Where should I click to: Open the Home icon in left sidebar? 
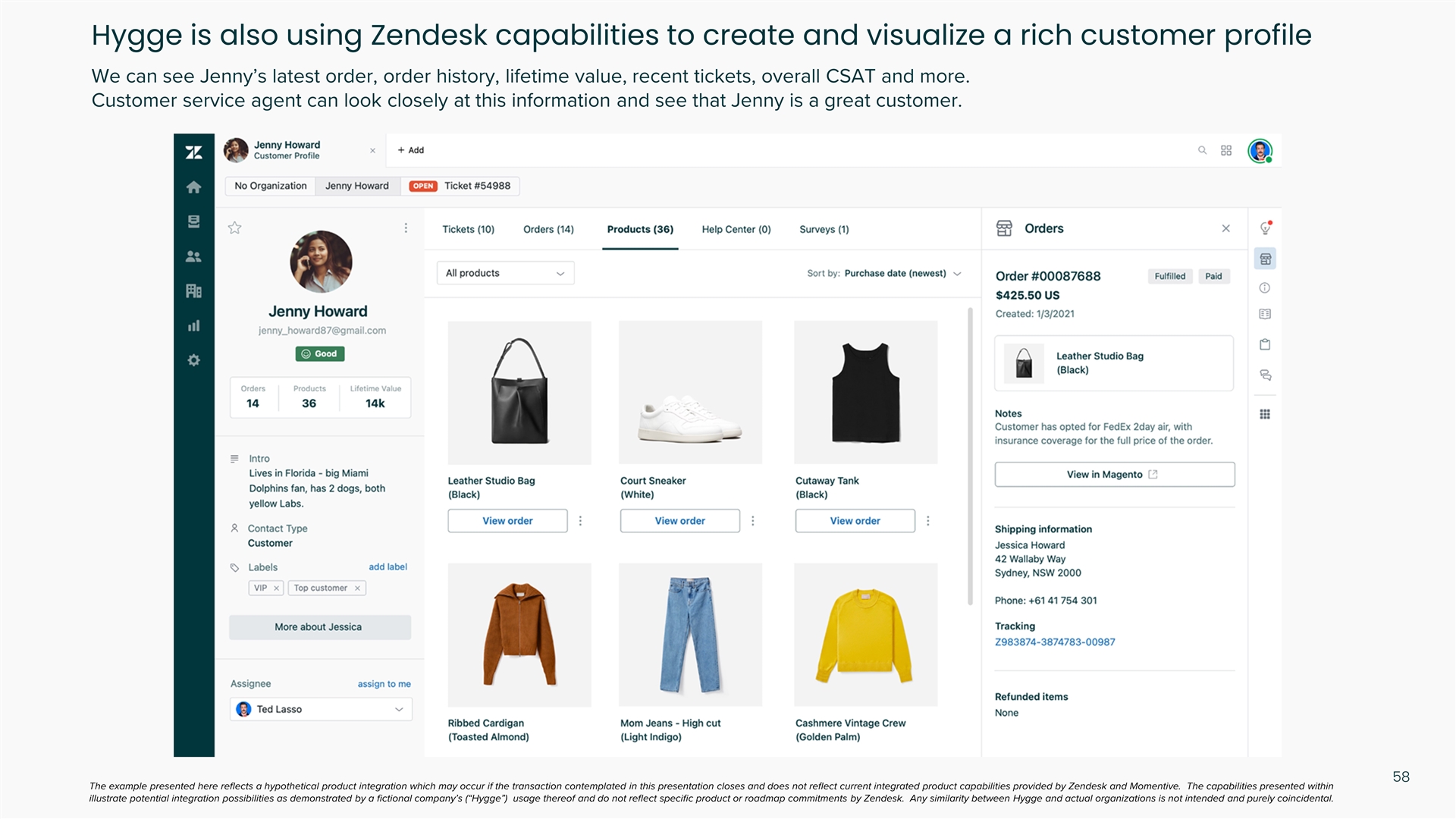pyautogui.click(x=194, y=187)
